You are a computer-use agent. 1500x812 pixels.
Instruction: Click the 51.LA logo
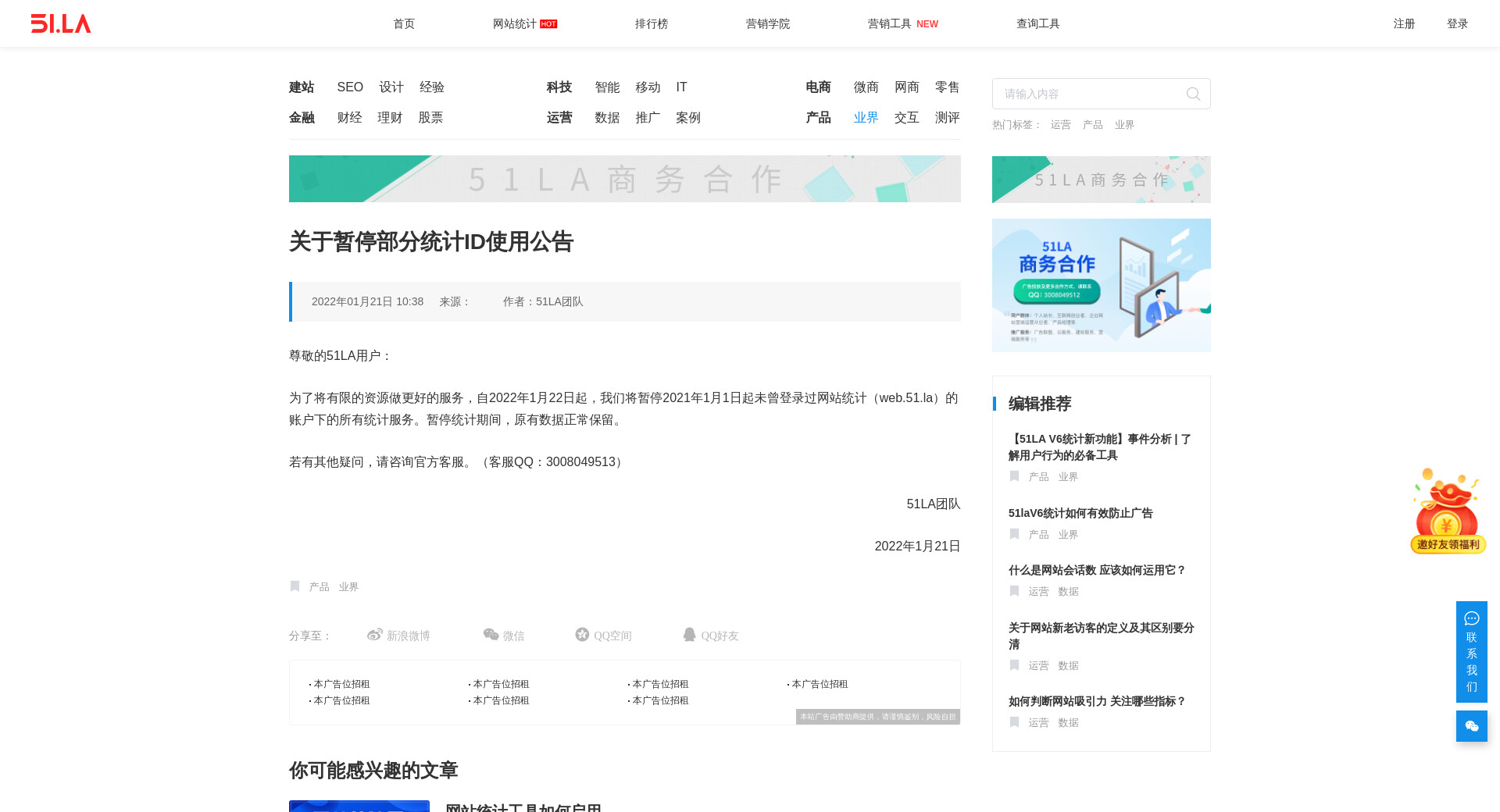(61, 23)
